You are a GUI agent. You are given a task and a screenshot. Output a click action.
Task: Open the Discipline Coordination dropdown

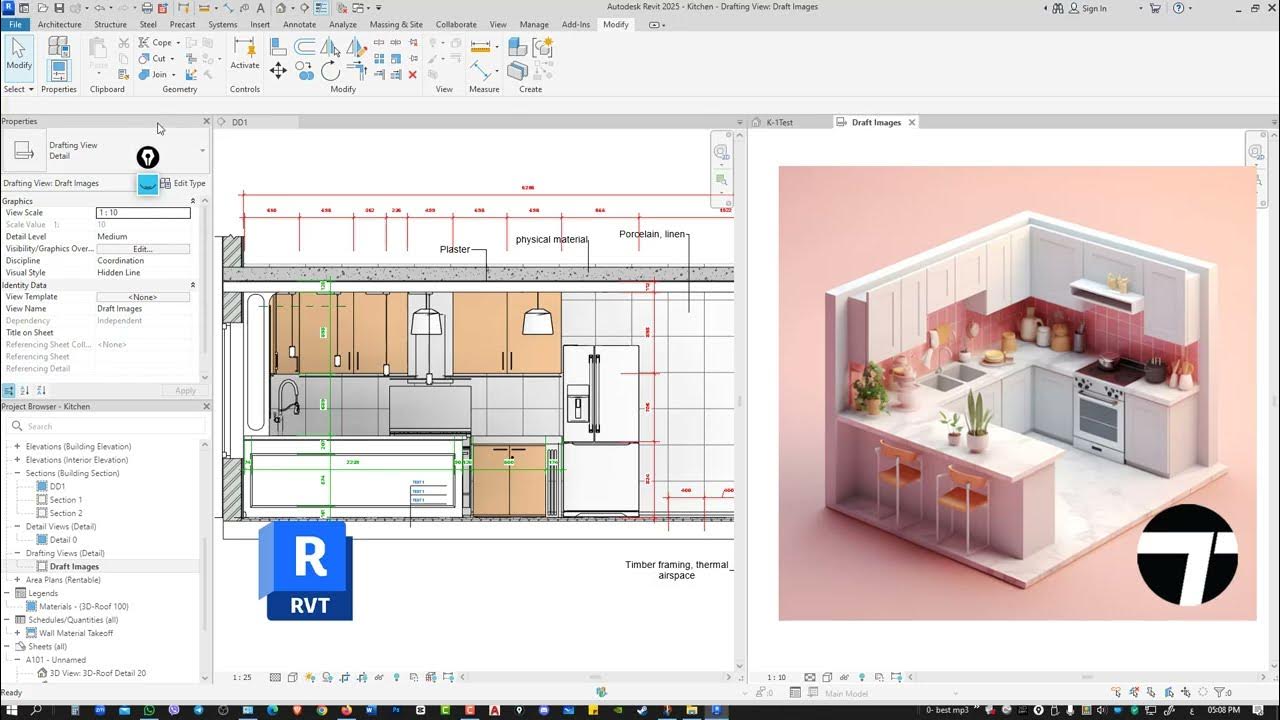point(143,261)
